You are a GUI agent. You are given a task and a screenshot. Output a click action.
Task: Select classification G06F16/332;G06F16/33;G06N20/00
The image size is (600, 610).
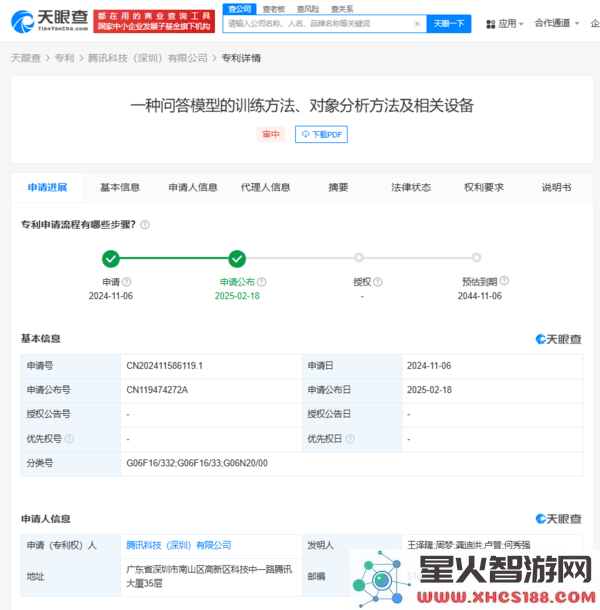[197, 463]
